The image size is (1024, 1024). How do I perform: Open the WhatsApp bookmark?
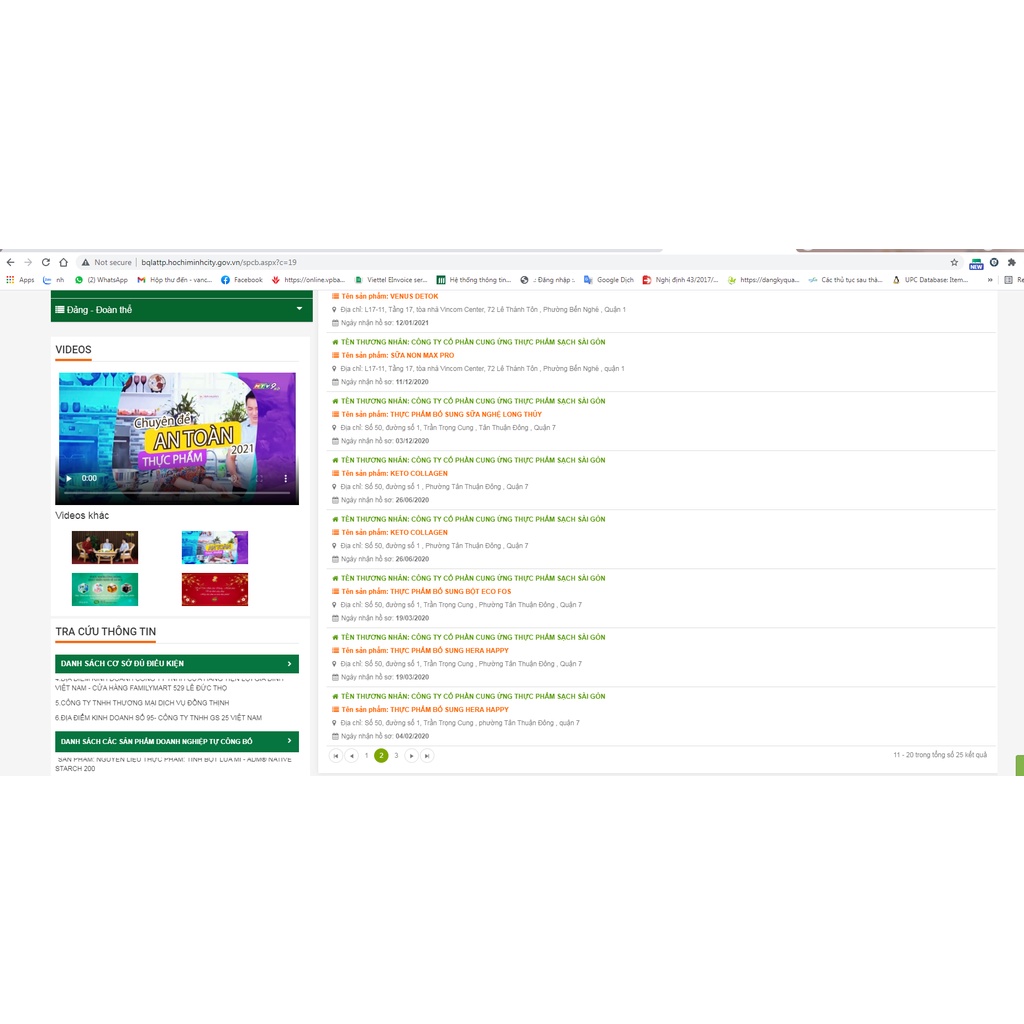click(101, 280)
